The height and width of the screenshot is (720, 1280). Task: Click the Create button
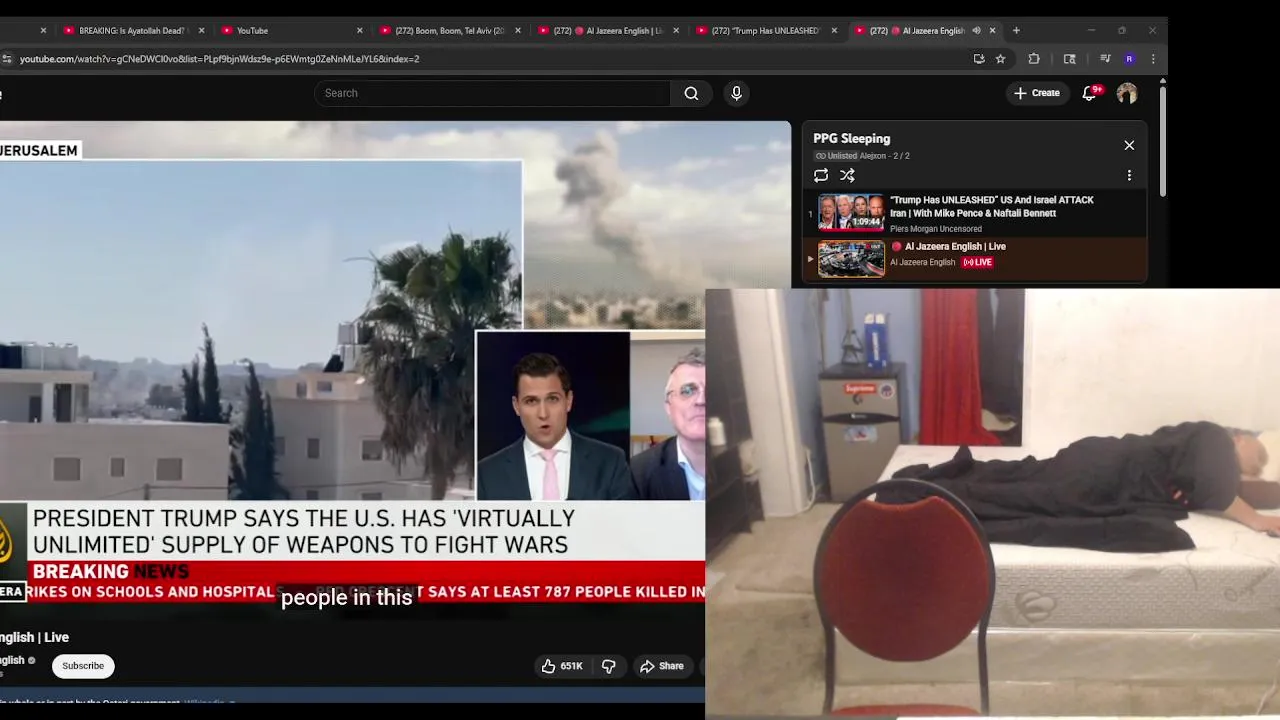1036,93
